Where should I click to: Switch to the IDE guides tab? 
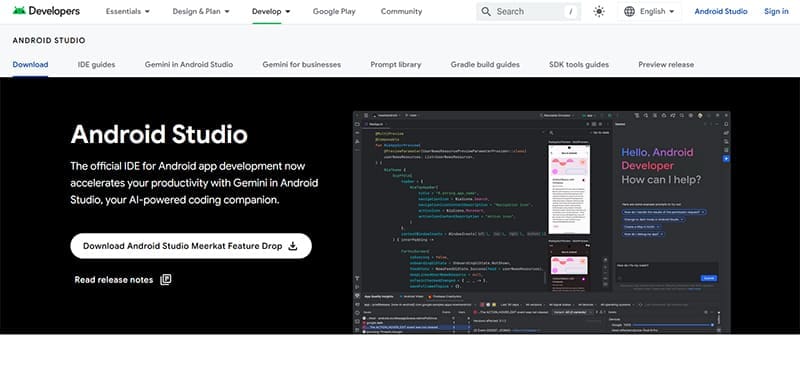point(96,64)
